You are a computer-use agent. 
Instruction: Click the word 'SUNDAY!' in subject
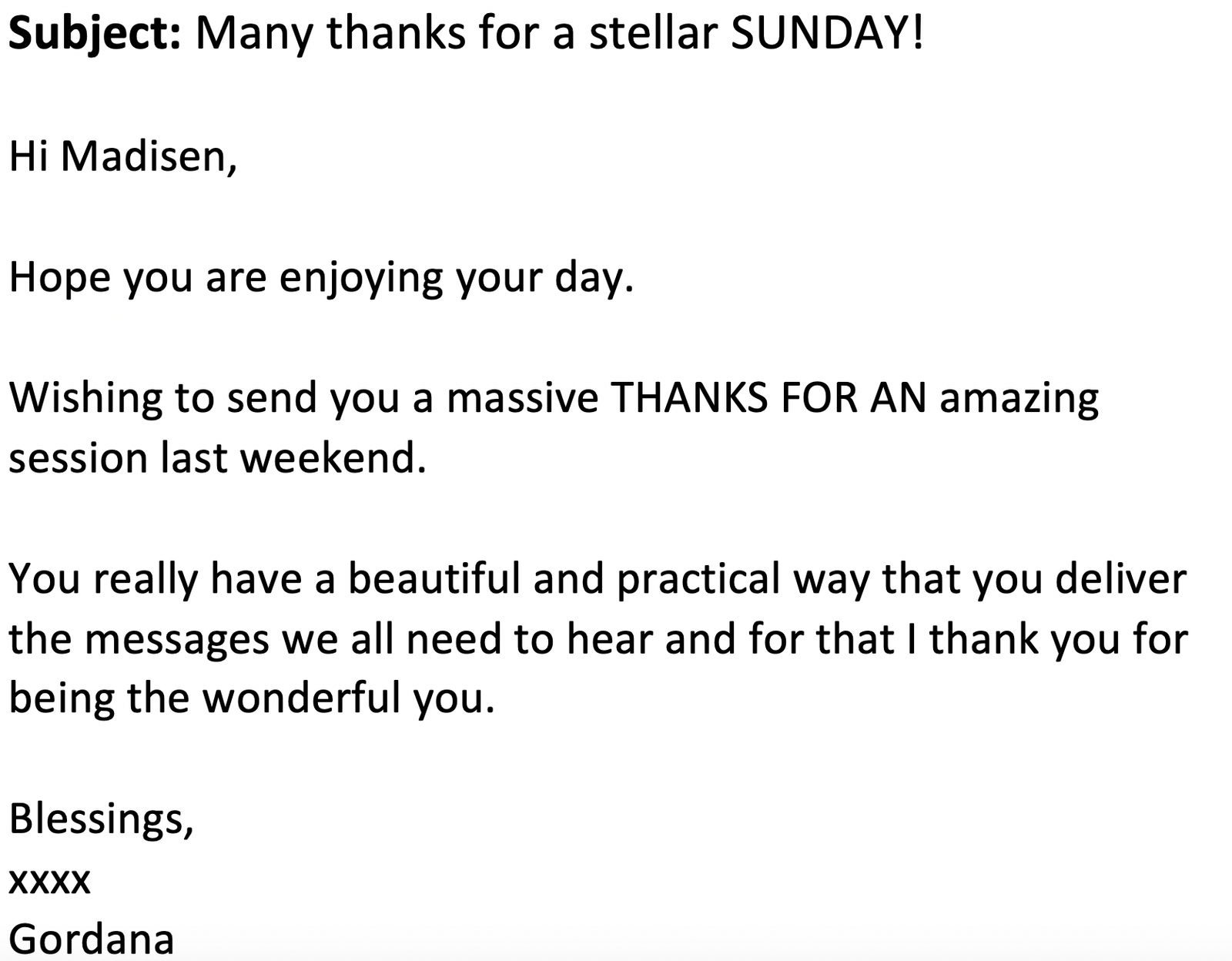(x=827, y=33)
